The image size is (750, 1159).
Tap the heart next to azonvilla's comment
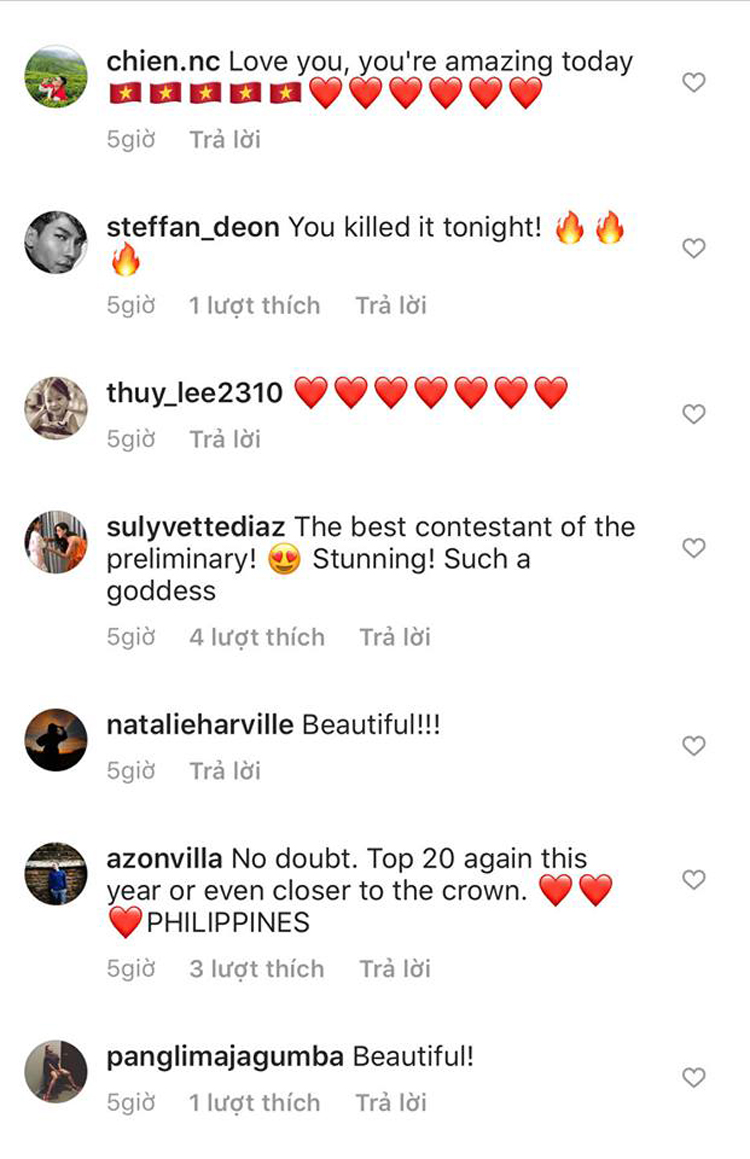[694, 880]
